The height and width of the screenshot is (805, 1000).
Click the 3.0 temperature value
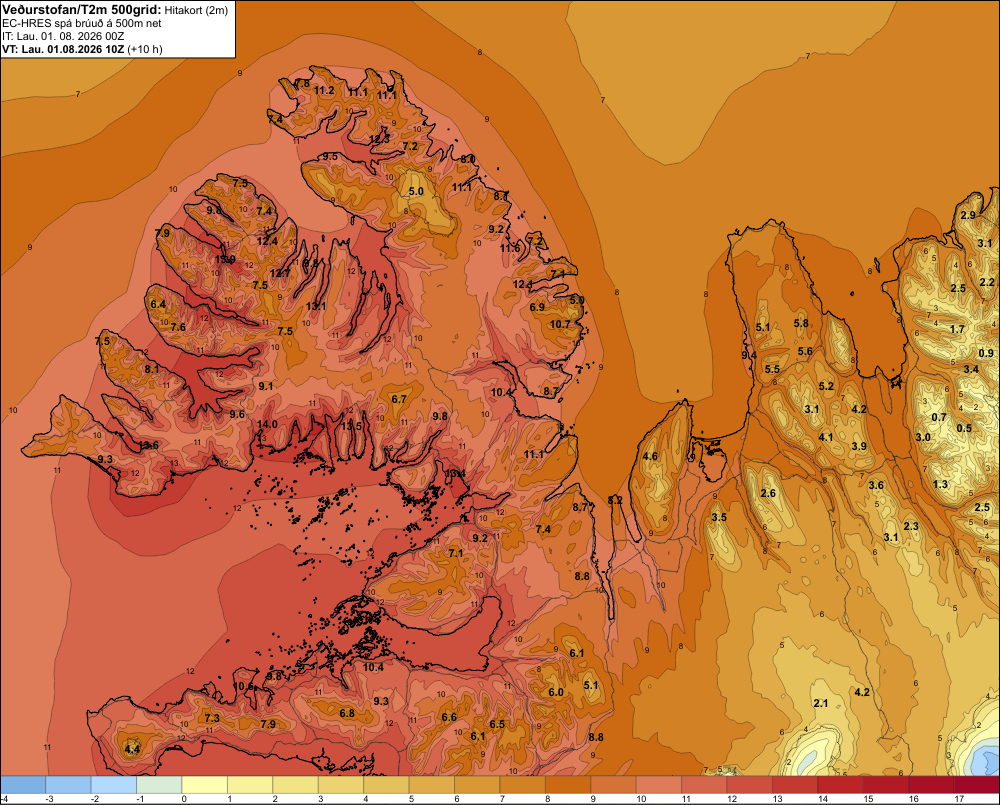(x=923, y=437)
